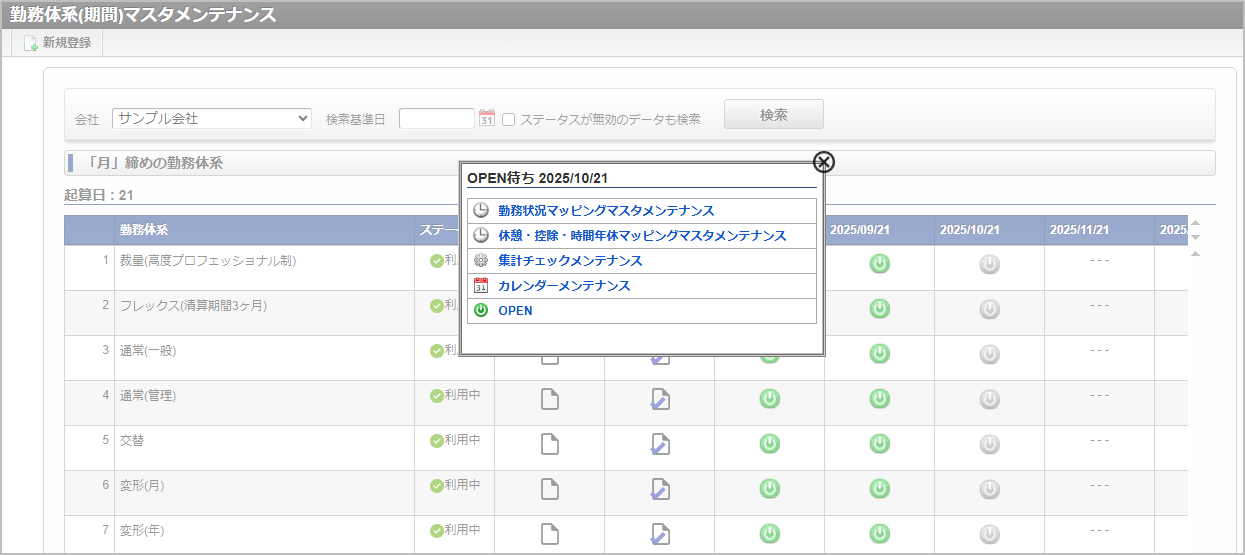Screen dimensions: 1245x555
Task: Click the 勤務体系 column header
Action: (x=264, y=230)
